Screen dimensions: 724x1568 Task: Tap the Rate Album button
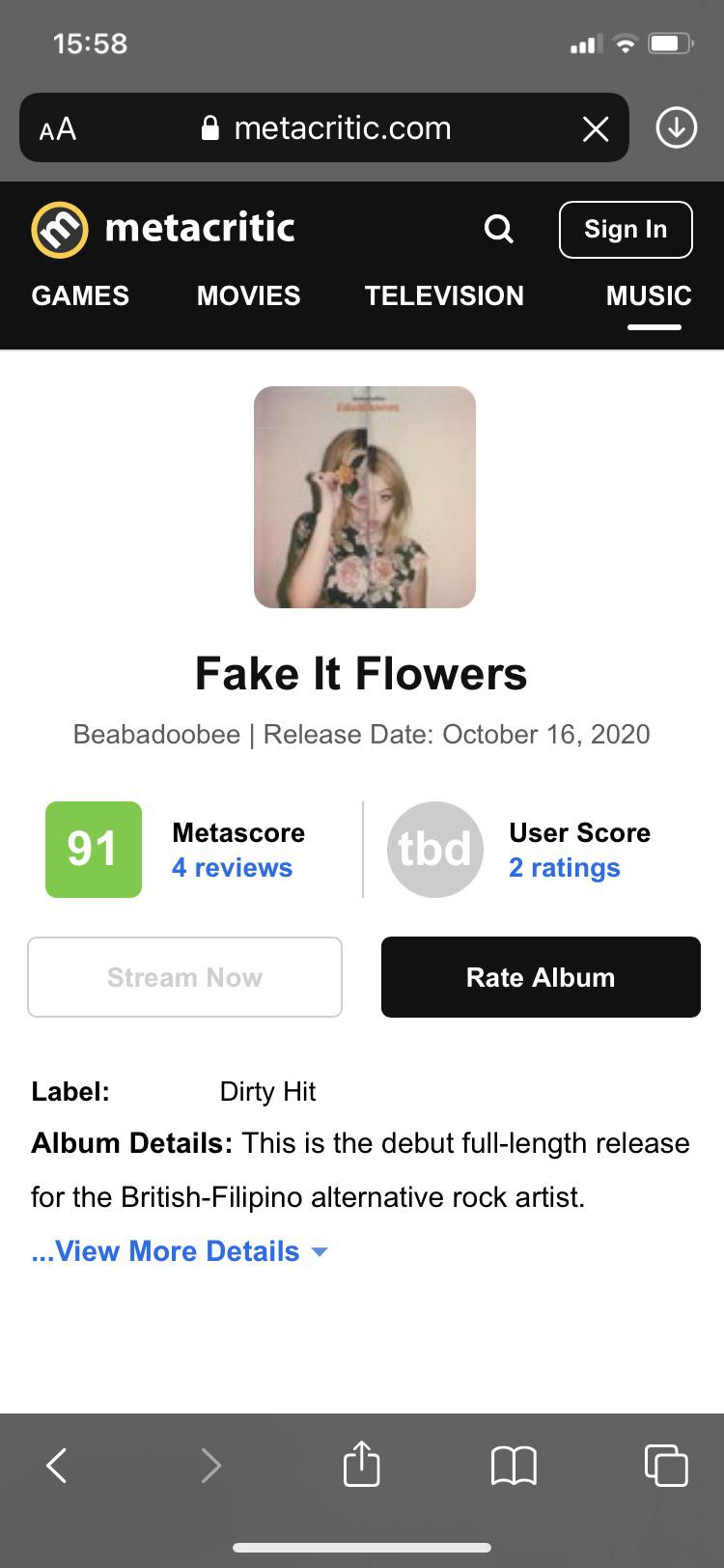coord(541,976)
